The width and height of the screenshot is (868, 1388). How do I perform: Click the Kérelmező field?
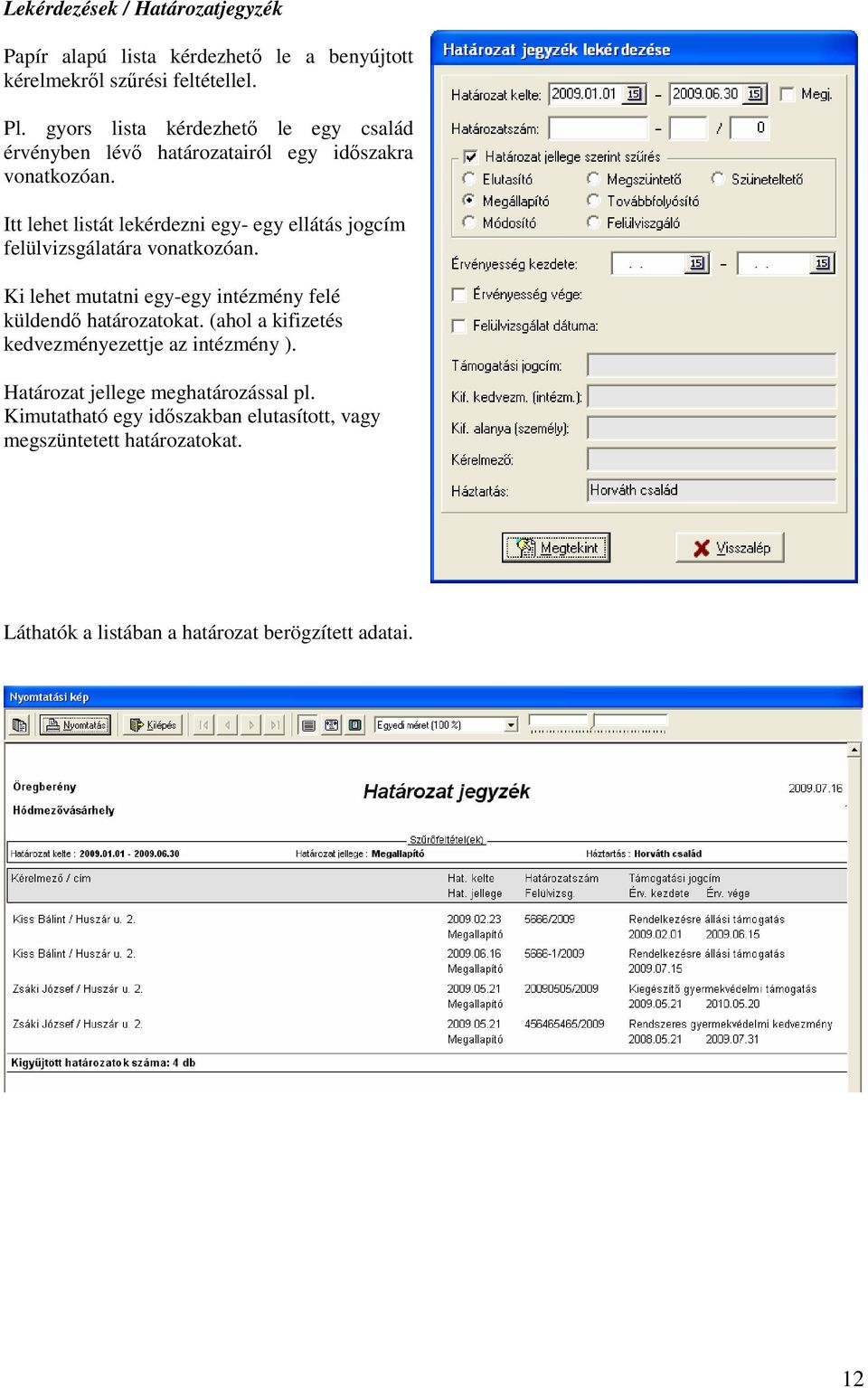712,459
